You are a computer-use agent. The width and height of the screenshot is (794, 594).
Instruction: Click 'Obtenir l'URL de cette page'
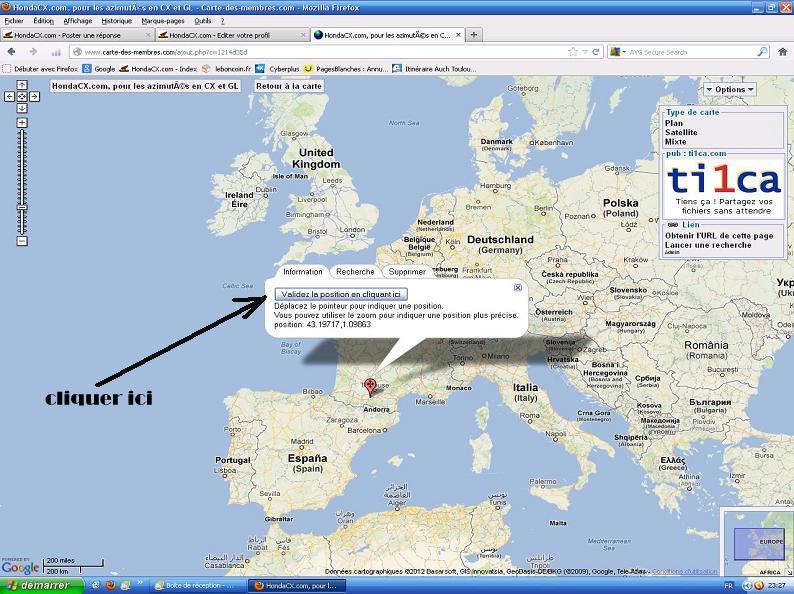coord(719,235)
